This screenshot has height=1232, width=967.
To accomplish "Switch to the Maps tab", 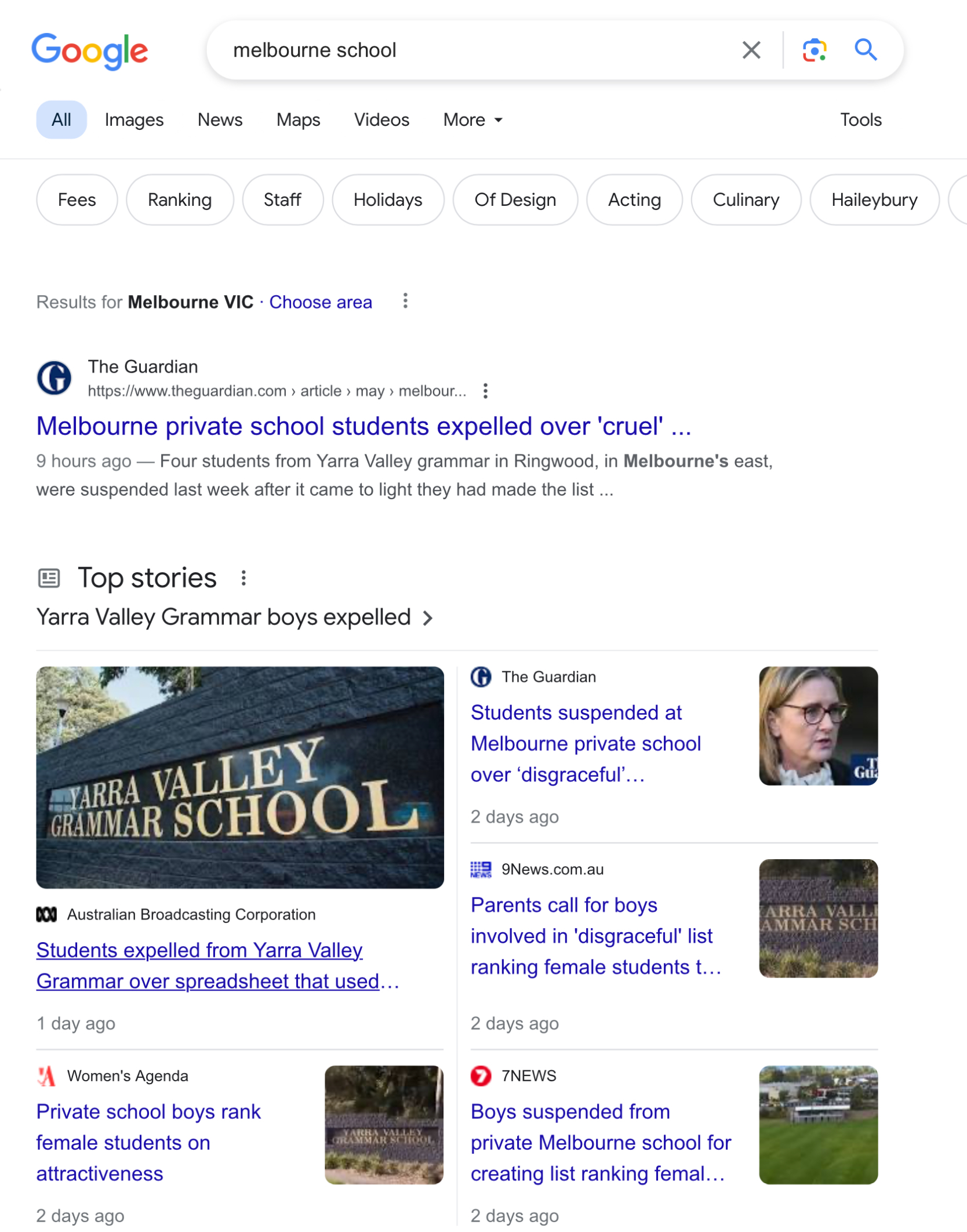I will click(x=298, y=120).
